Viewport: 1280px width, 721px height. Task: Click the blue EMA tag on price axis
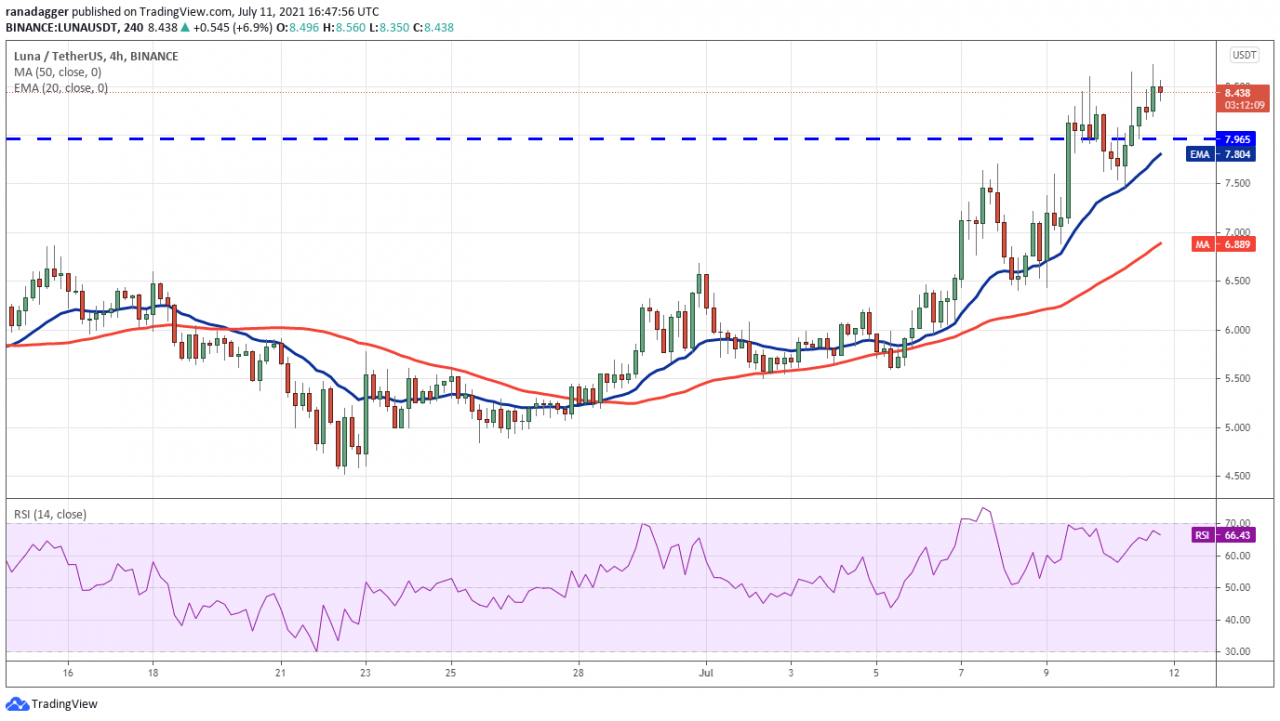(x=1200, y=154)
